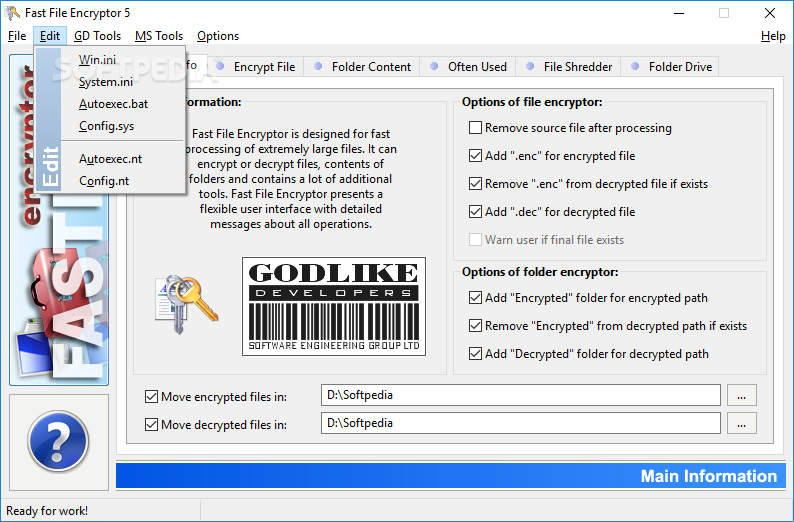Click the Fast File Encryptor title bar icon
The width and height of the screenshot is (794, 522).
13,13
